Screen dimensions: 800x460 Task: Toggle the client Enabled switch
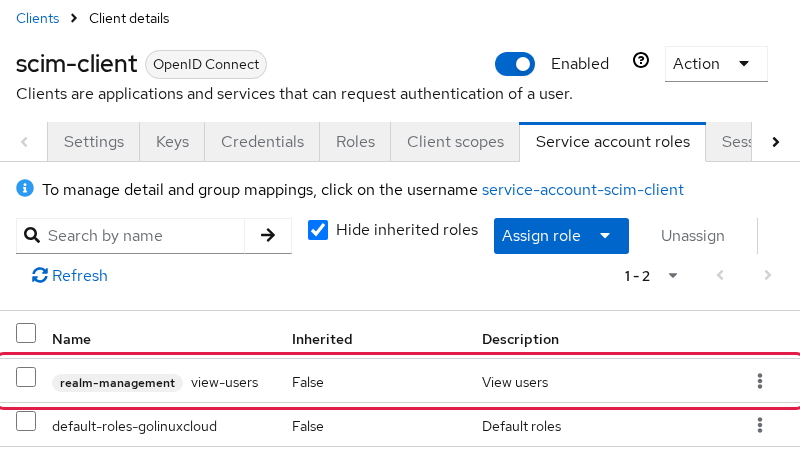tap(515, 64)
